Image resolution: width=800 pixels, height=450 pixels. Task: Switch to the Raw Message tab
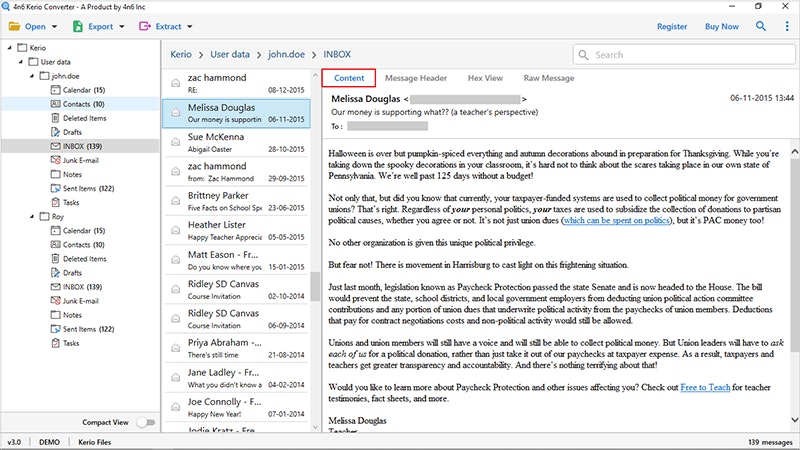(549, 78)
